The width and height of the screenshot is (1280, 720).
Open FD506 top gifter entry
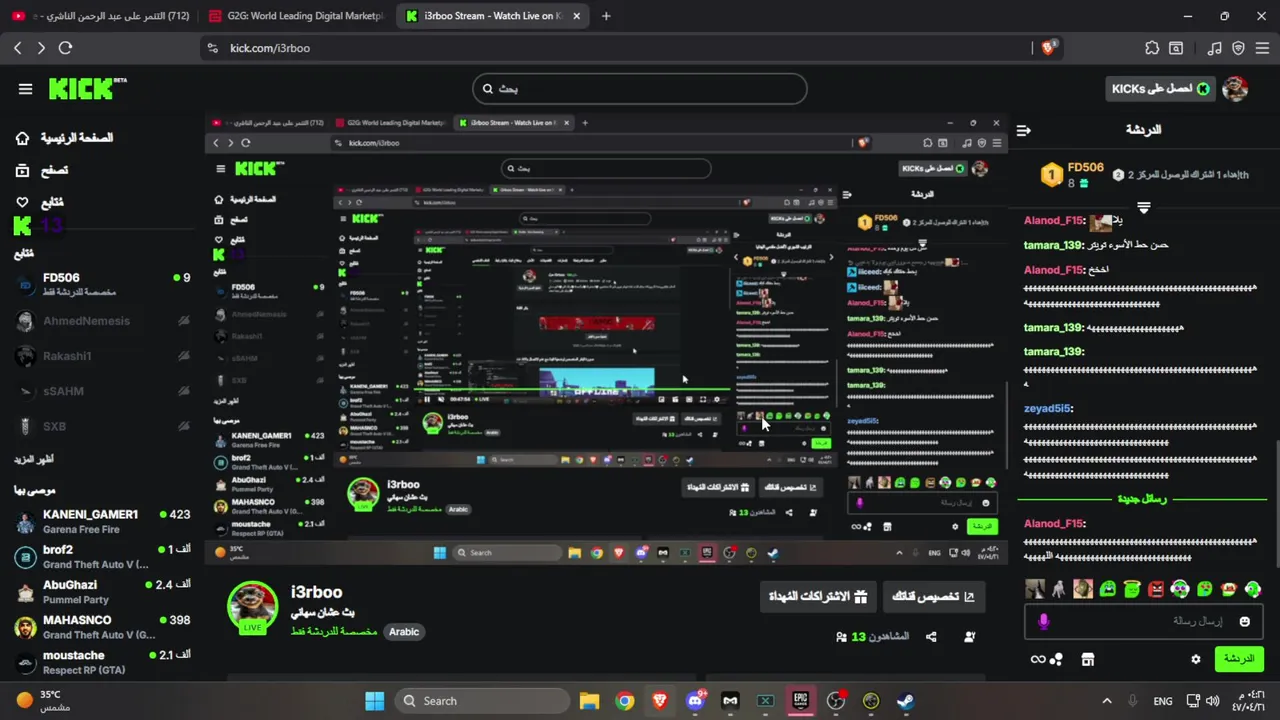[x=1073, y=175]
